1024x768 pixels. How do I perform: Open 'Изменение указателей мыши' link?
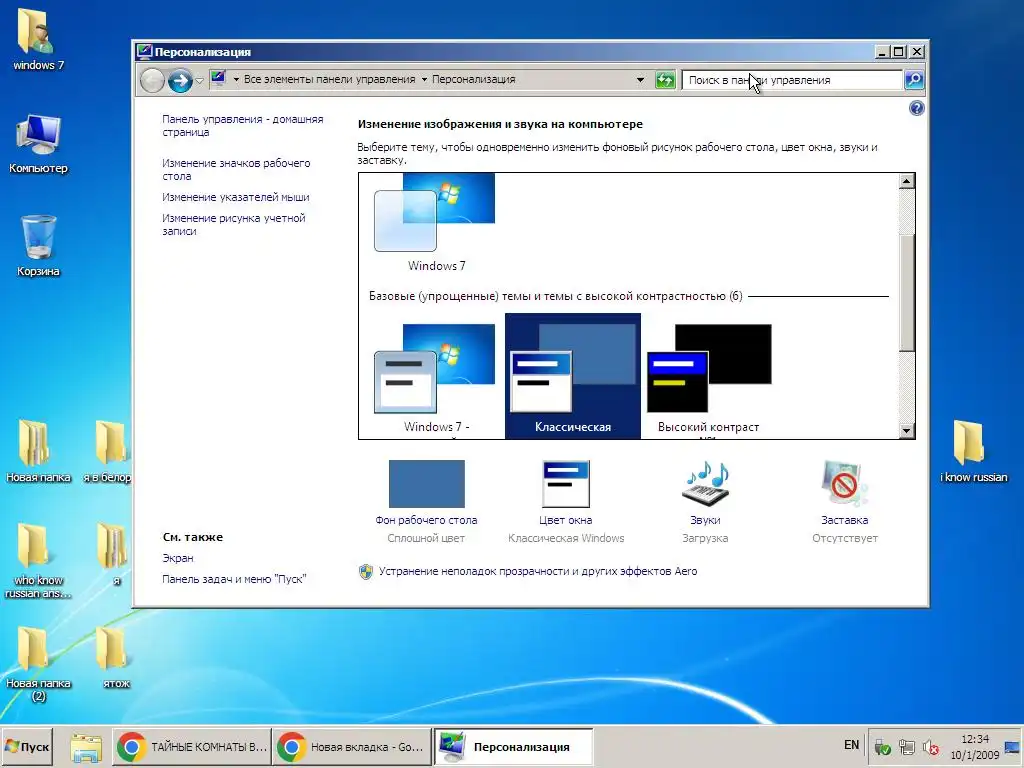point(236,197)
